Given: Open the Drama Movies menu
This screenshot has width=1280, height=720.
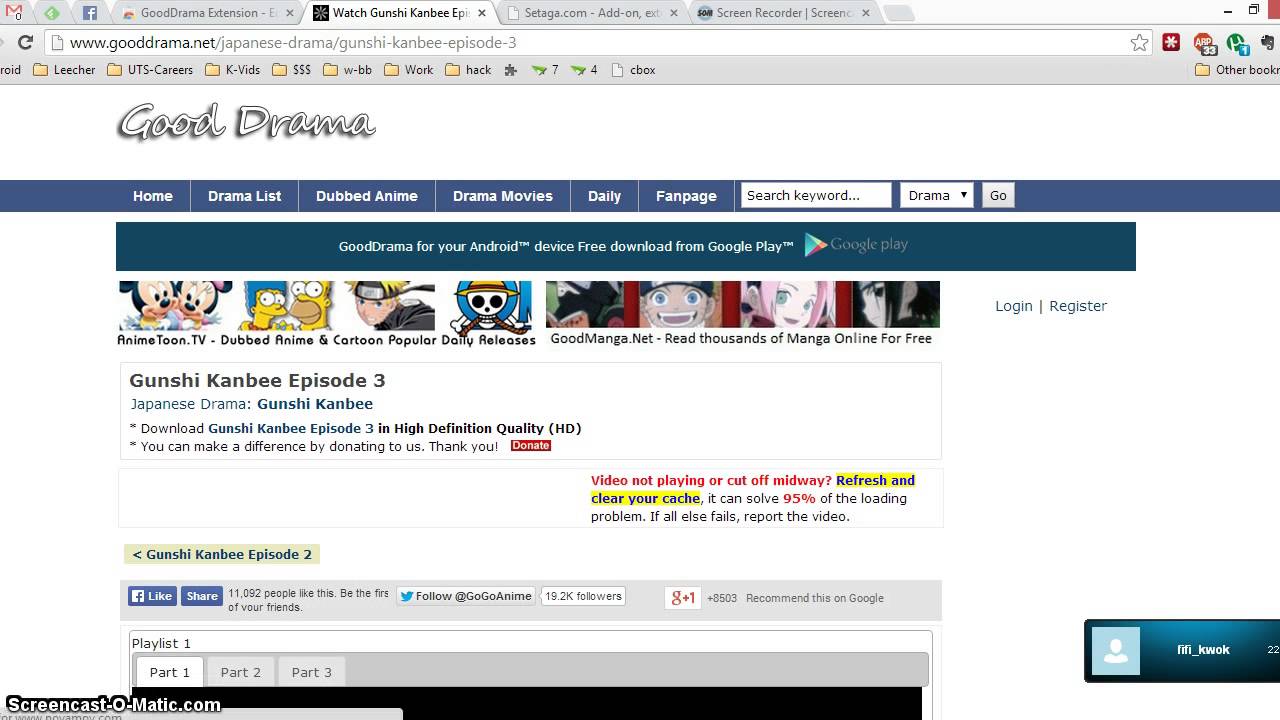Looking at the screenshot, I should pyautogui.click(x=503, y=196).
